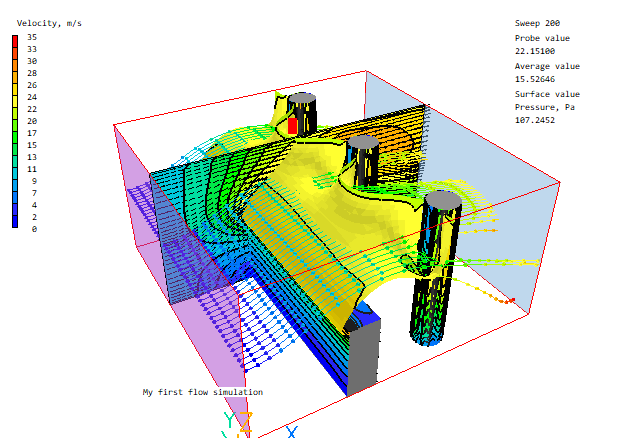The image size is (640, 438).
Task: Pick the dark blue band of velocity legend
Action: coord(15,221)
